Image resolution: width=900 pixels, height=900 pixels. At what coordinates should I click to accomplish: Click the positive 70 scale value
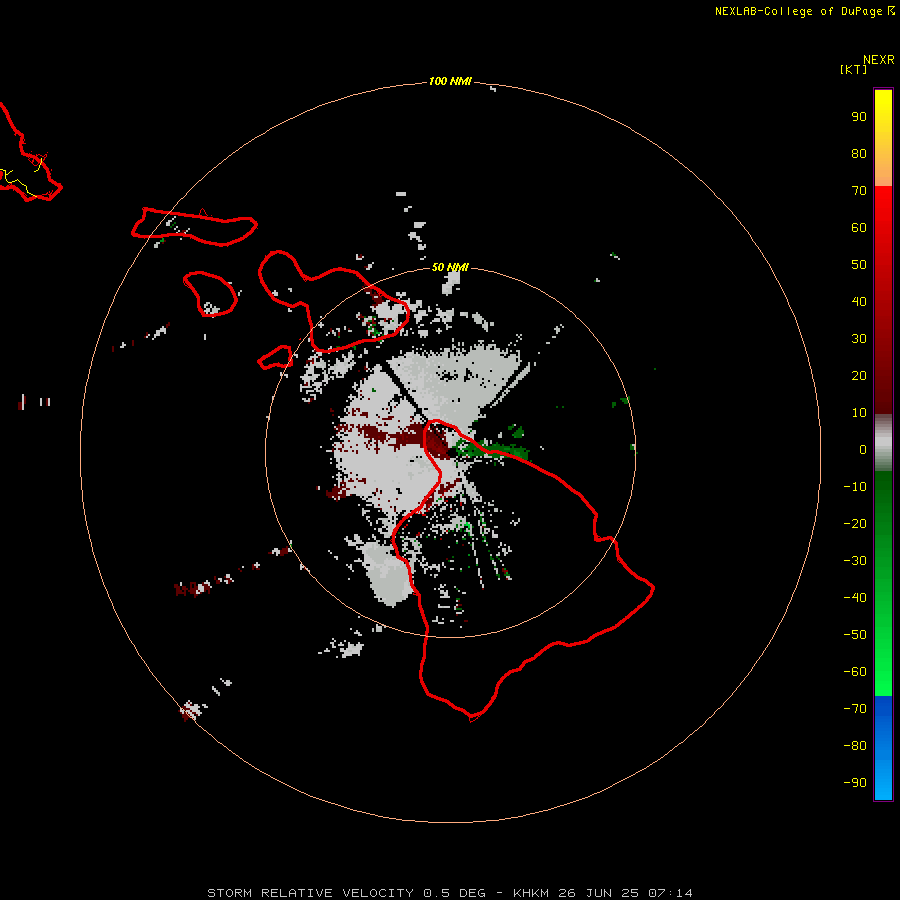point(859,191)
